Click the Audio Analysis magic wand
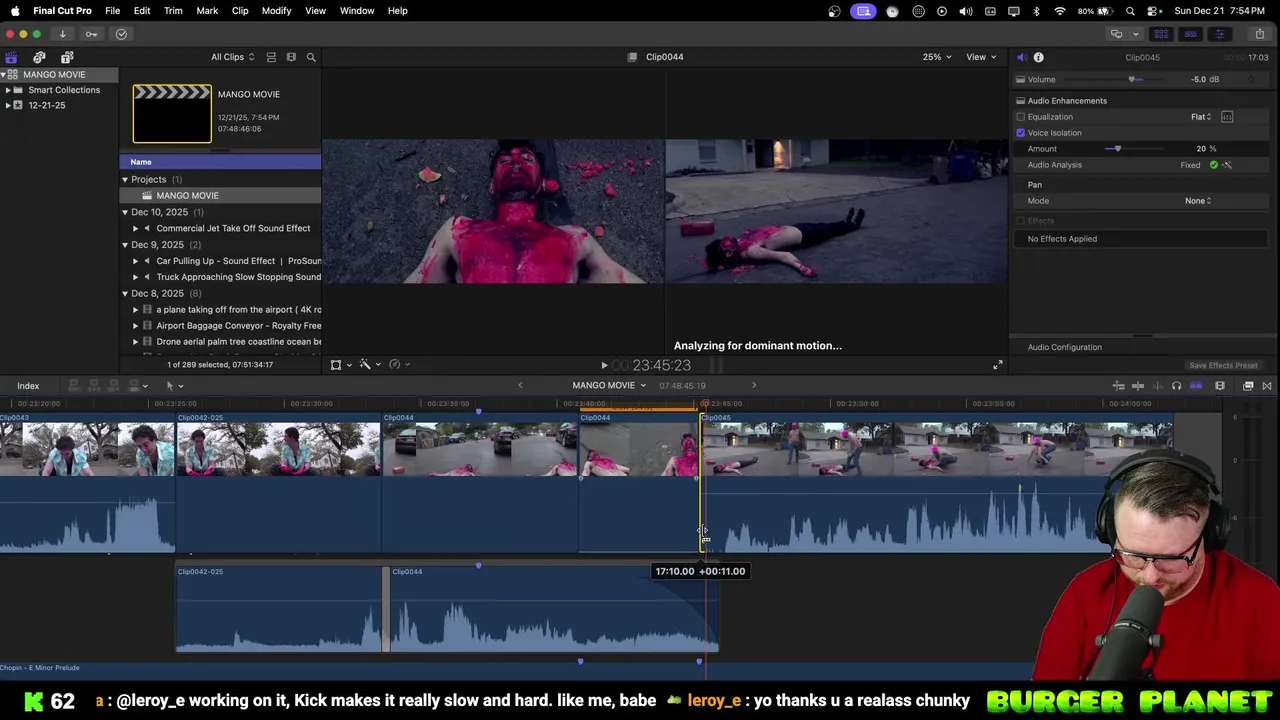 [x=1227, y=165]
